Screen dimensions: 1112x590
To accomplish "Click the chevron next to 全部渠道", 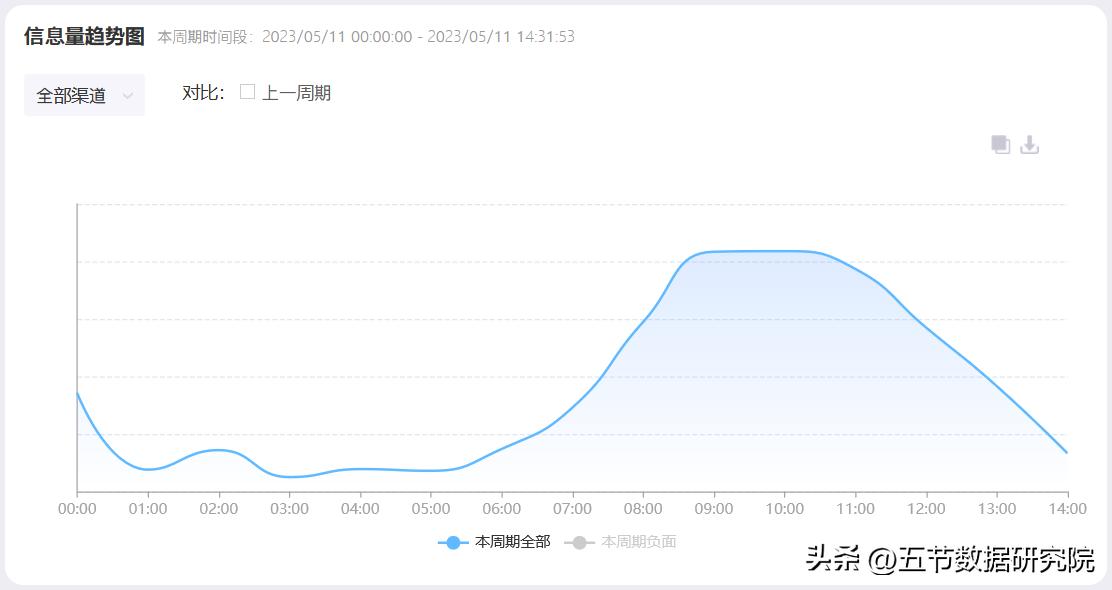I will click(127, 95).
